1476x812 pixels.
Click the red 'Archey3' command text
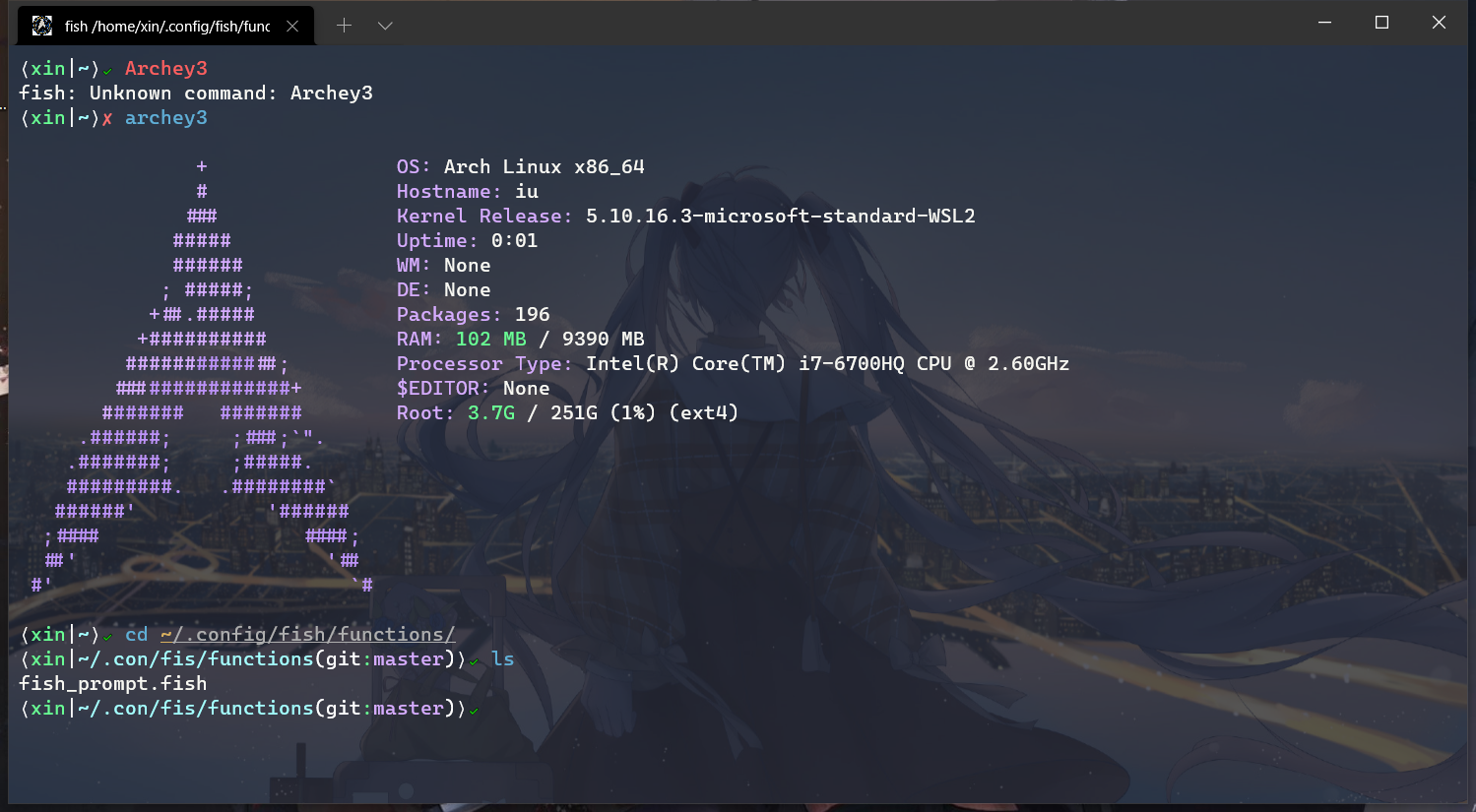pyautogui.click(x=165, y=68)
